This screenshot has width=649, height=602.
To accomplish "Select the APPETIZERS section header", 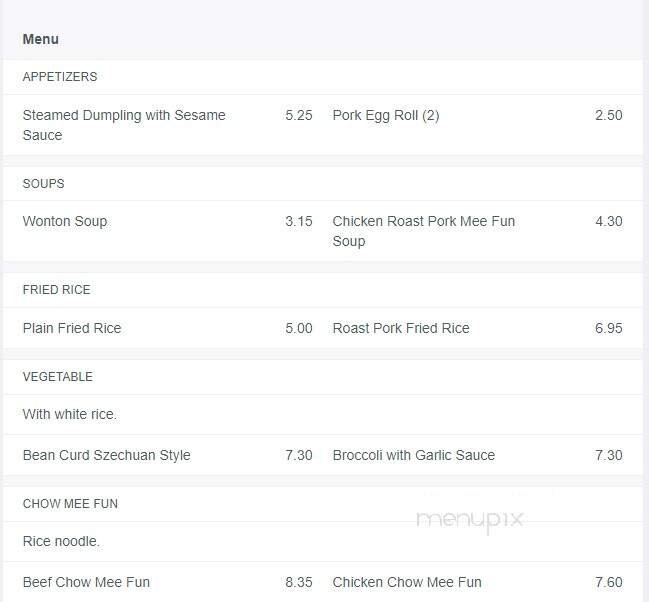I will tap(60, 77).
